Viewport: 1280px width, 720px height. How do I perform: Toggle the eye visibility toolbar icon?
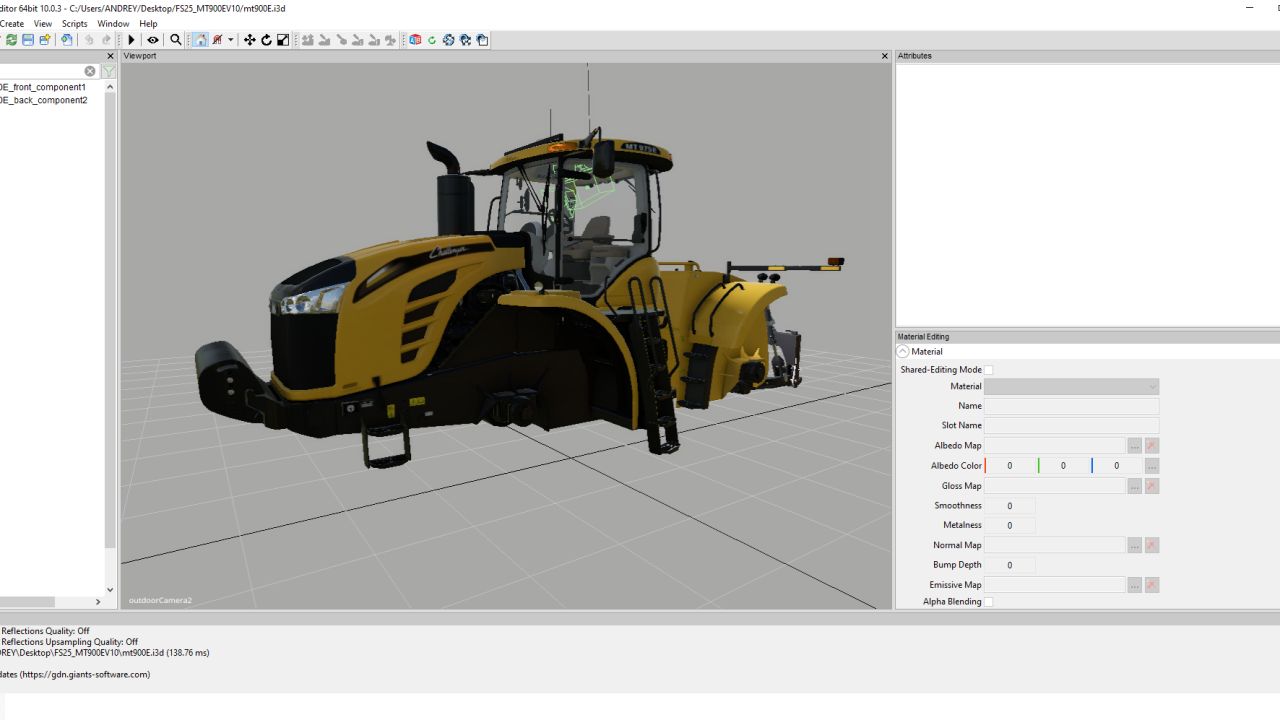coord(153,40)
